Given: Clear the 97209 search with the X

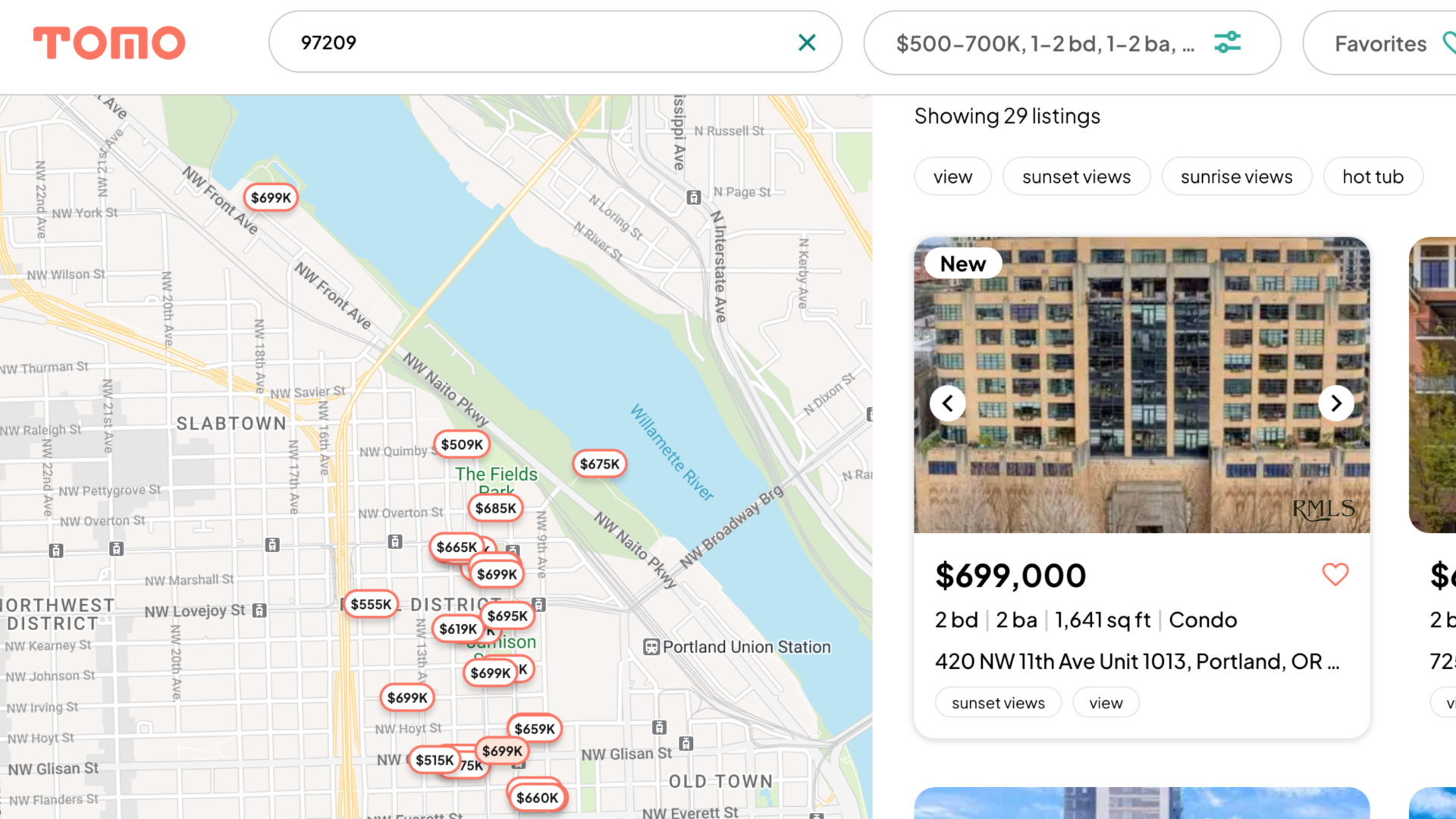Looking at the screenshot, I should 806,42.
